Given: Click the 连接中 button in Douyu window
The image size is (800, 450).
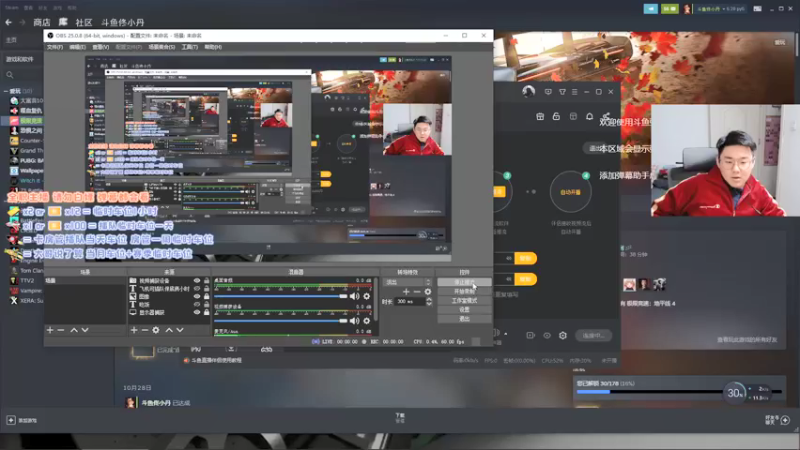Looking at the screenshot, I should pos(593,335).
